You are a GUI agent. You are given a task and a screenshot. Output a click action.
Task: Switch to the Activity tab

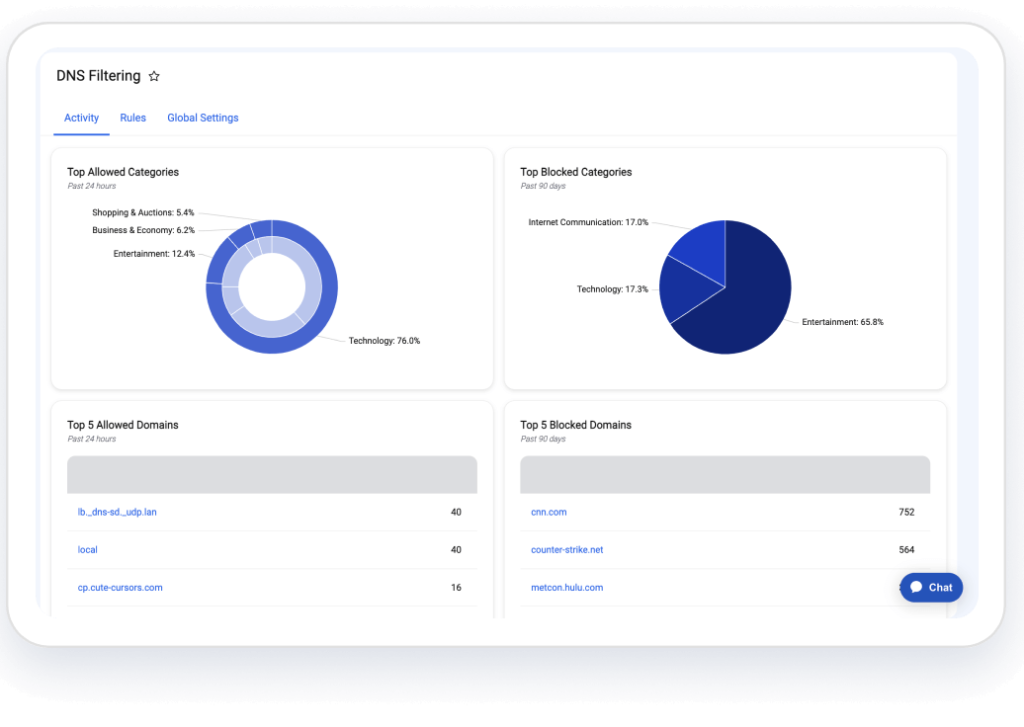[x=81, y=118]
